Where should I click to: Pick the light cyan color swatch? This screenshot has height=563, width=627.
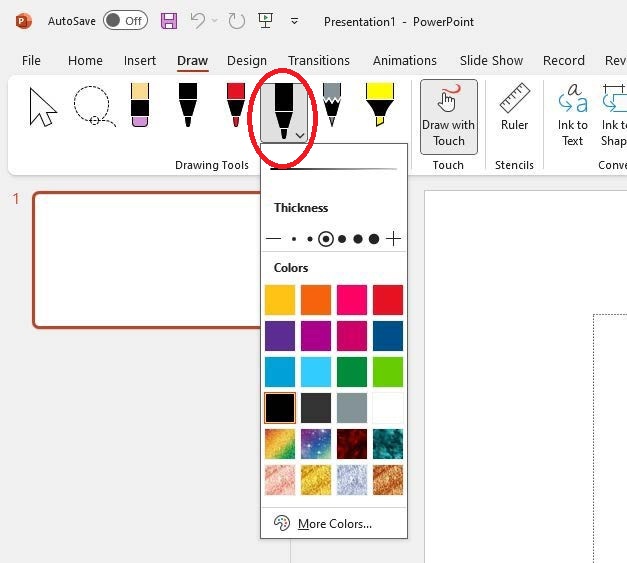316,372
